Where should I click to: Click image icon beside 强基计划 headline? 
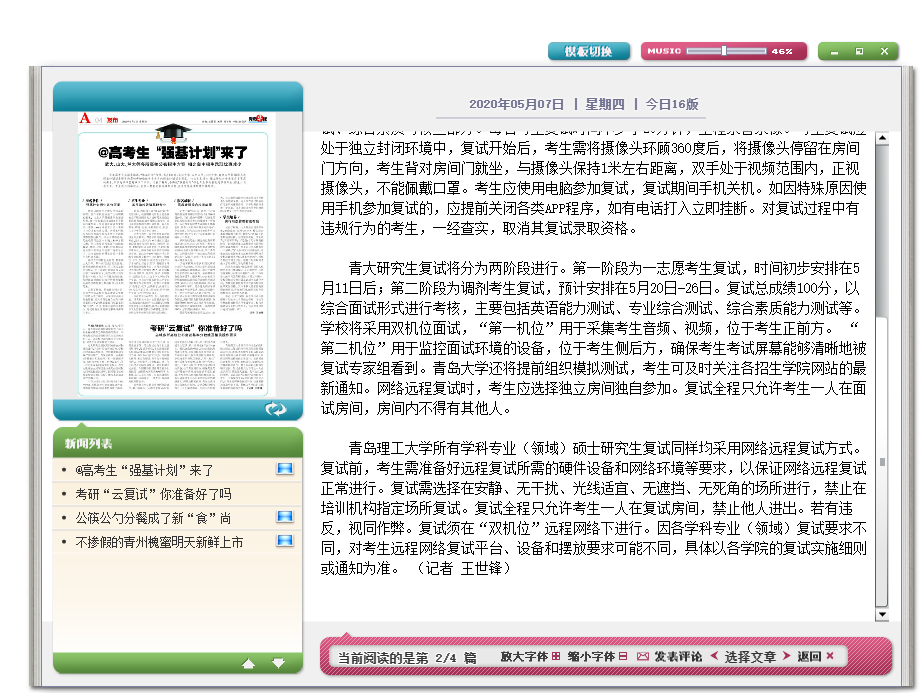(284, 469)
